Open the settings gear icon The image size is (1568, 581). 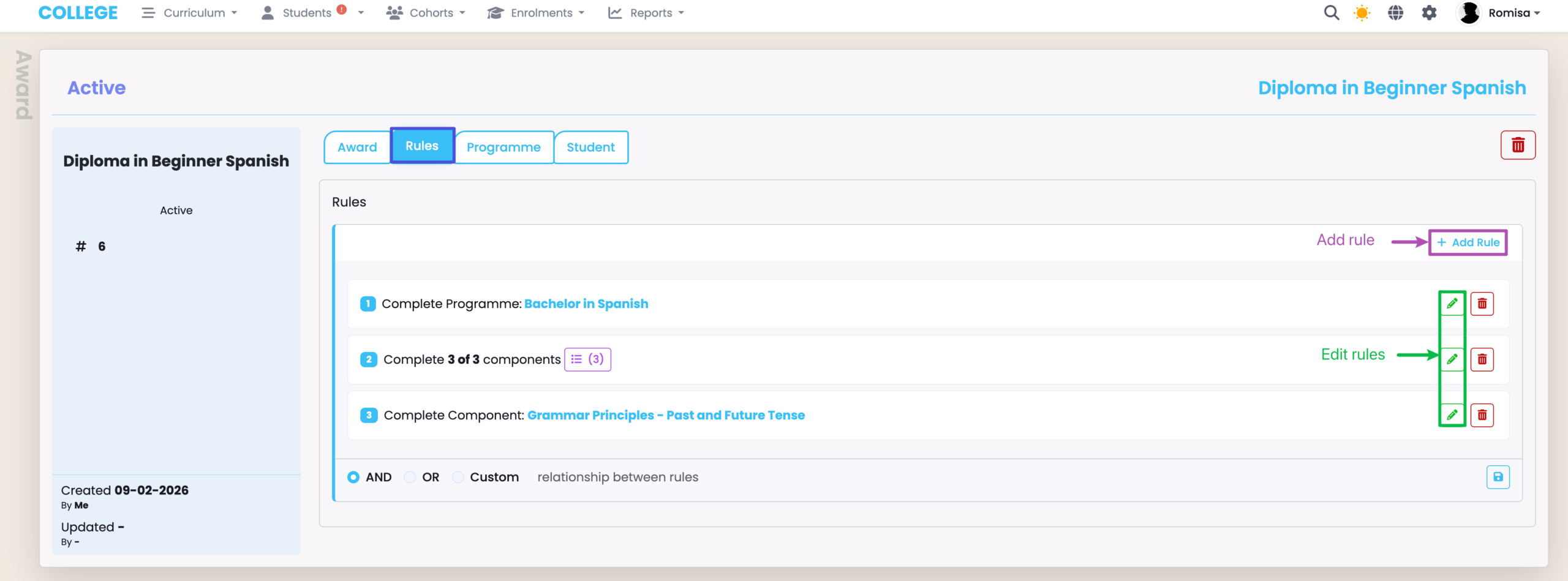(x=1429, y=13)
